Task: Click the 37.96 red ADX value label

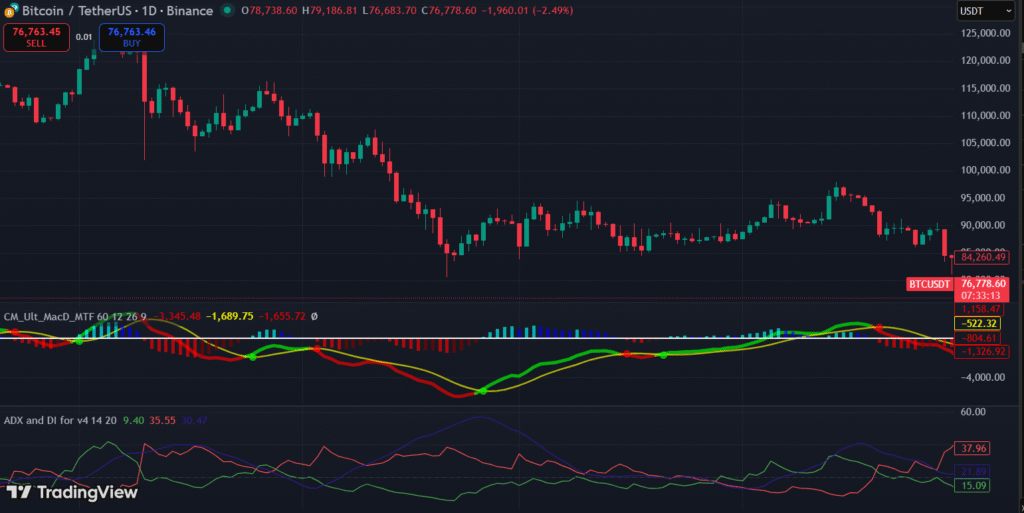Action: [x=972, y=448]
